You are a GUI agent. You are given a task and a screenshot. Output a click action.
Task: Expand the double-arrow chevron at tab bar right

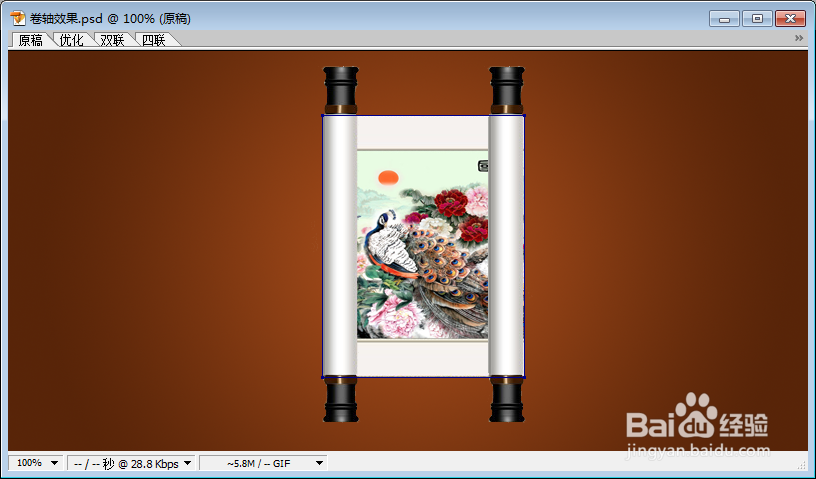799,38
